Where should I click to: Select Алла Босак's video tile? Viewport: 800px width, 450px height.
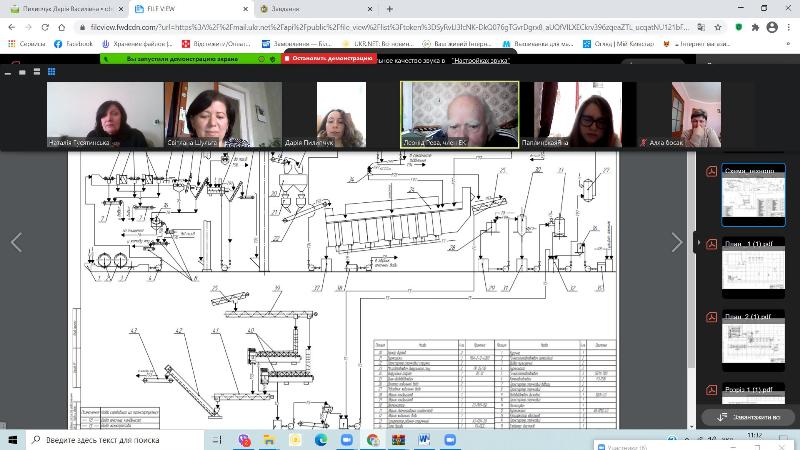coord(696,115)
